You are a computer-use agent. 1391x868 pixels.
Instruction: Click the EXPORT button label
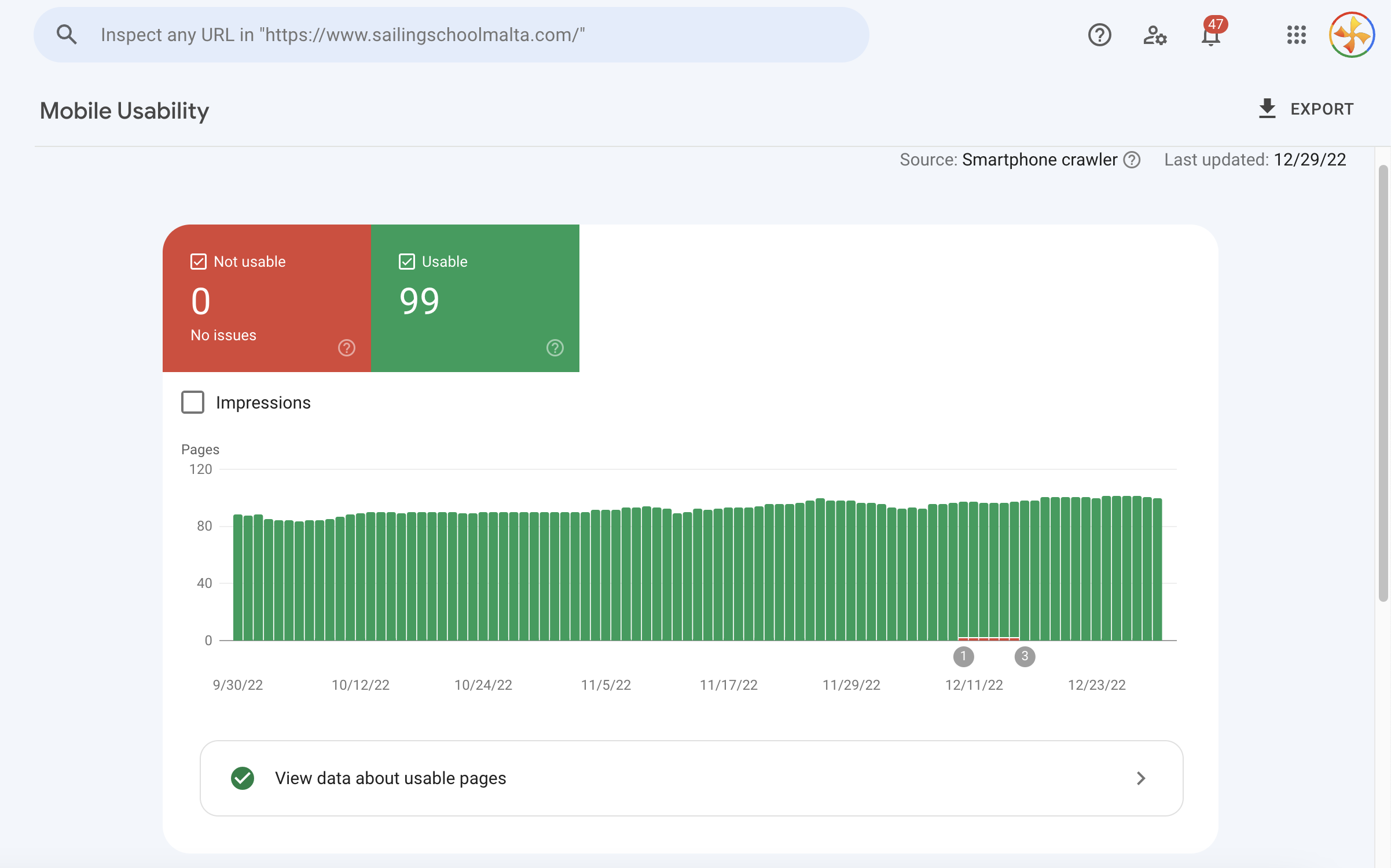coord(1322,109)
